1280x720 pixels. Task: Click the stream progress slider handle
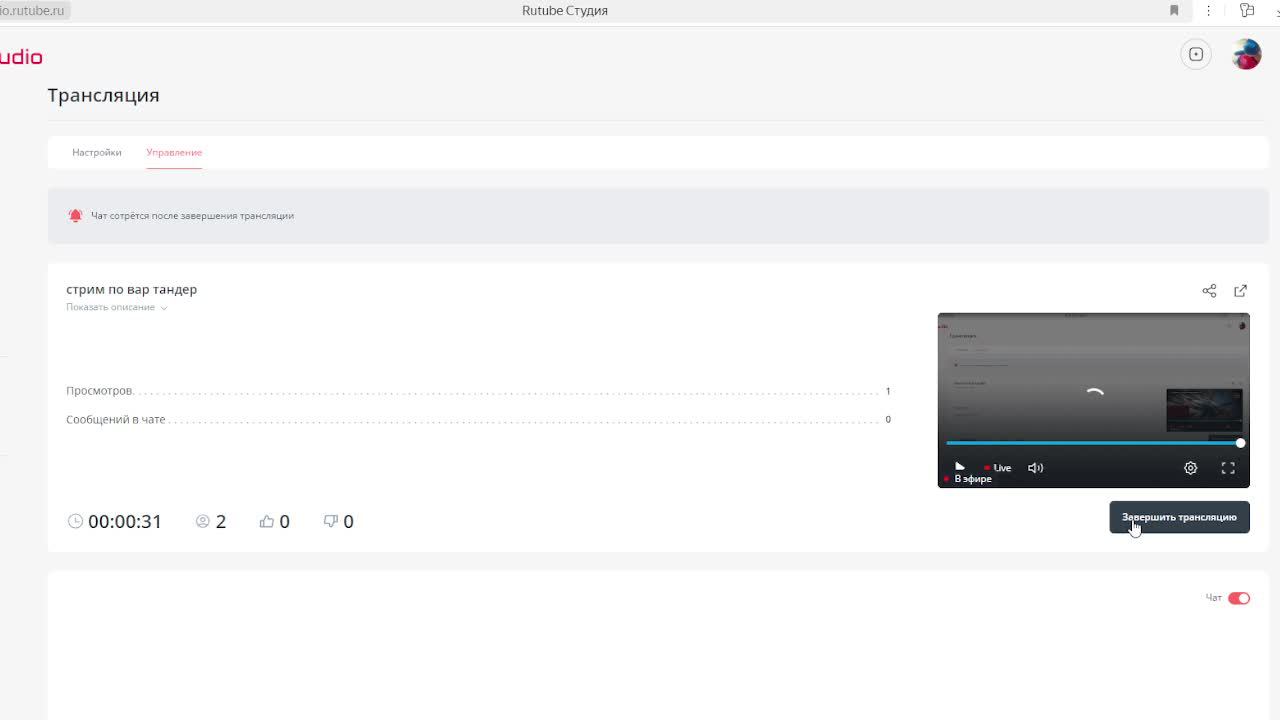[x=1240, y=443]
